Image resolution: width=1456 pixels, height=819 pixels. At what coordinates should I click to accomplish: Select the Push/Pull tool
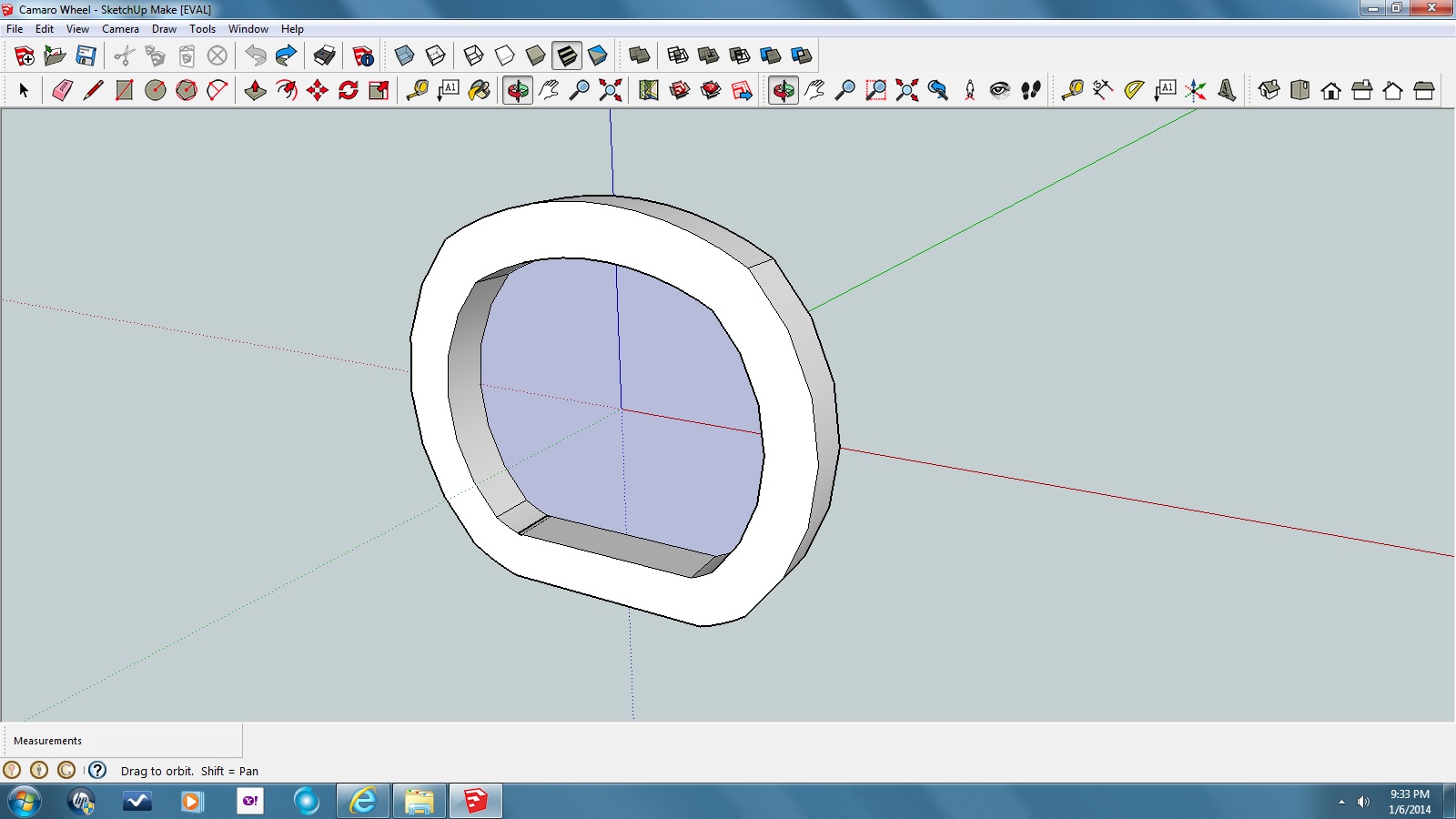[x=256, y=90]
